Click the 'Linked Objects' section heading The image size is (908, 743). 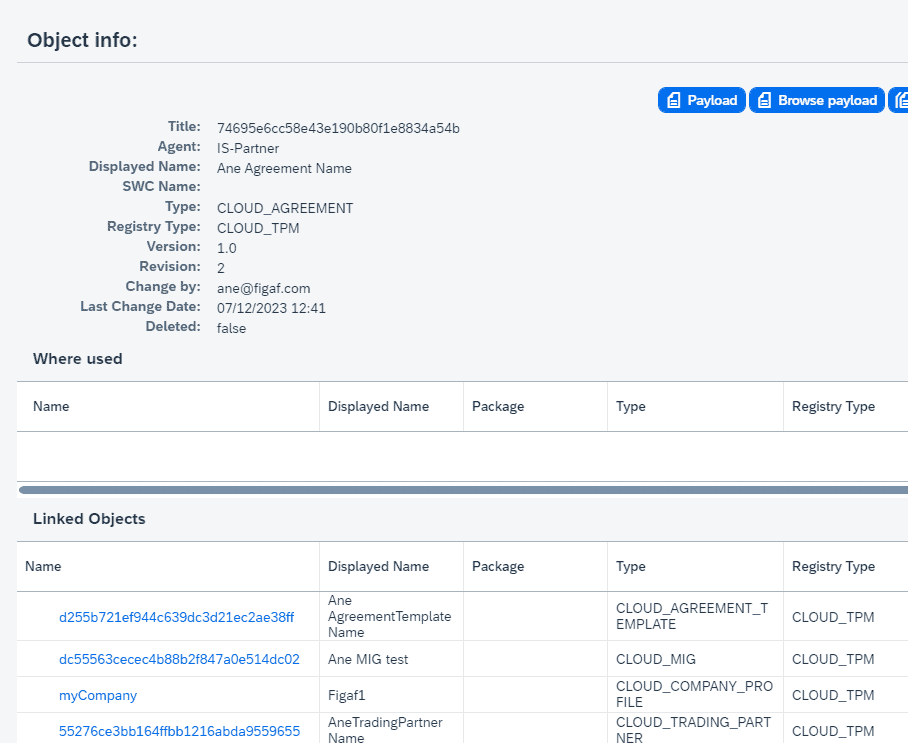coord(89,519)
